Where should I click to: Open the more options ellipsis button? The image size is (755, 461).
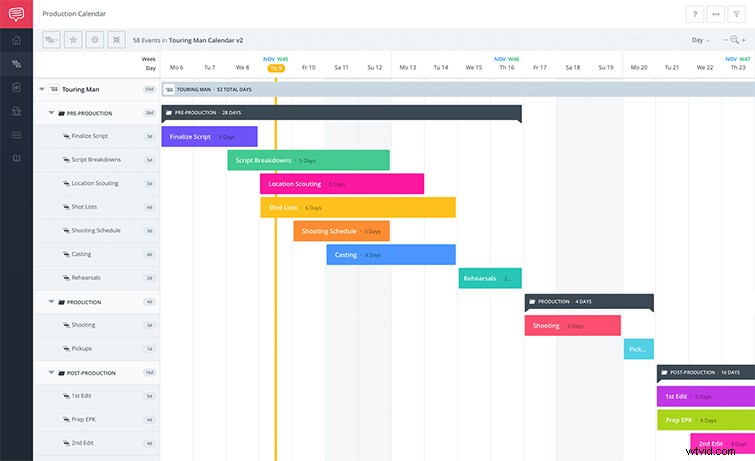point(716,14)
